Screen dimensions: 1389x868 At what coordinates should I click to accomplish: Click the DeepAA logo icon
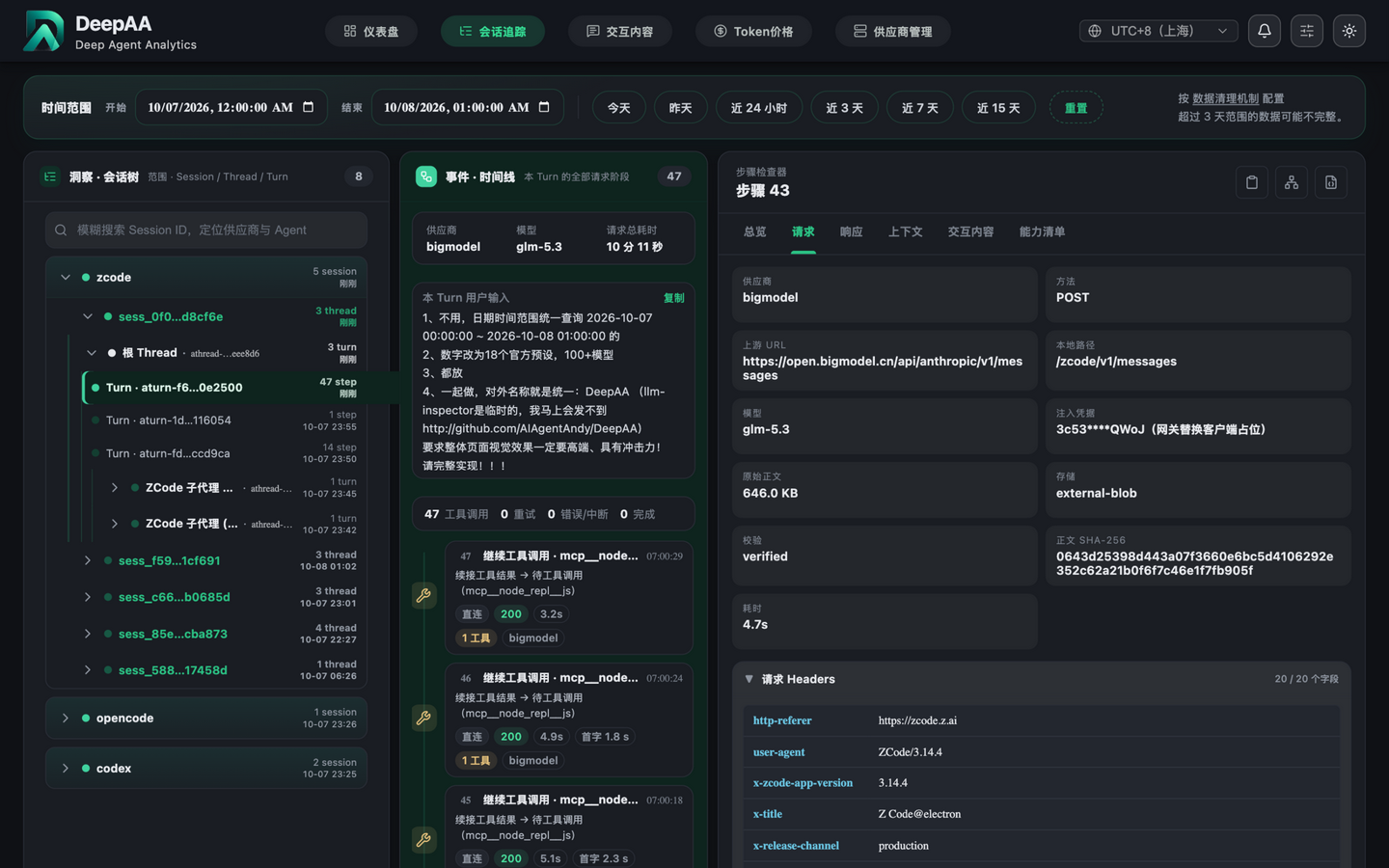[x=43, y=31]
